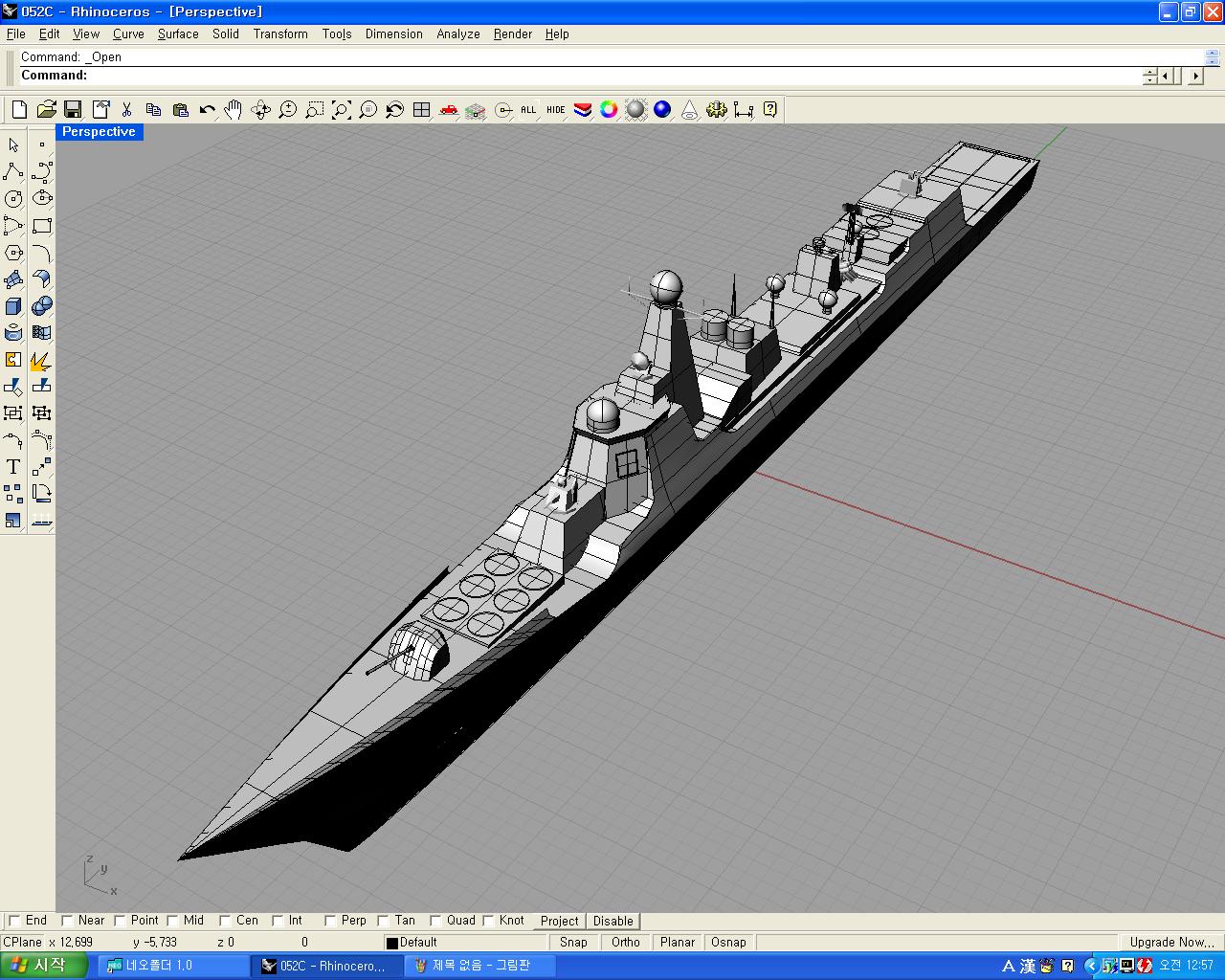Cut selection with the scissors icon
The width and height of the screenshot is (1225, 980).
[x=126, y=110]
